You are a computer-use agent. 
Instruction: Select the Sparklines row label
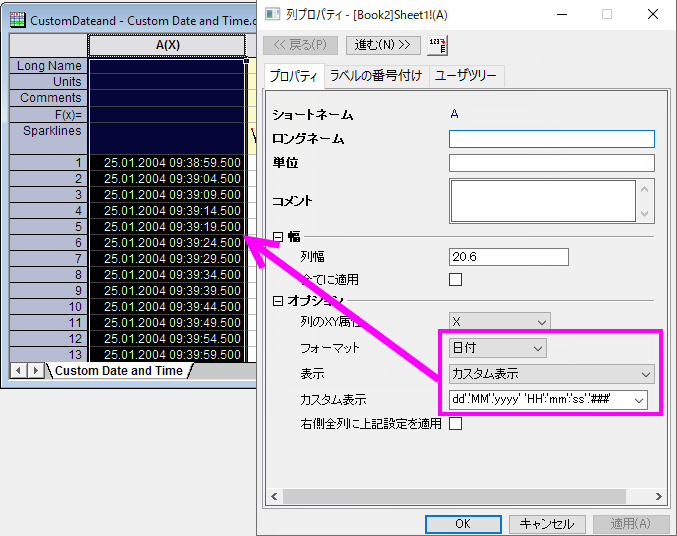[x=48, y=139]
